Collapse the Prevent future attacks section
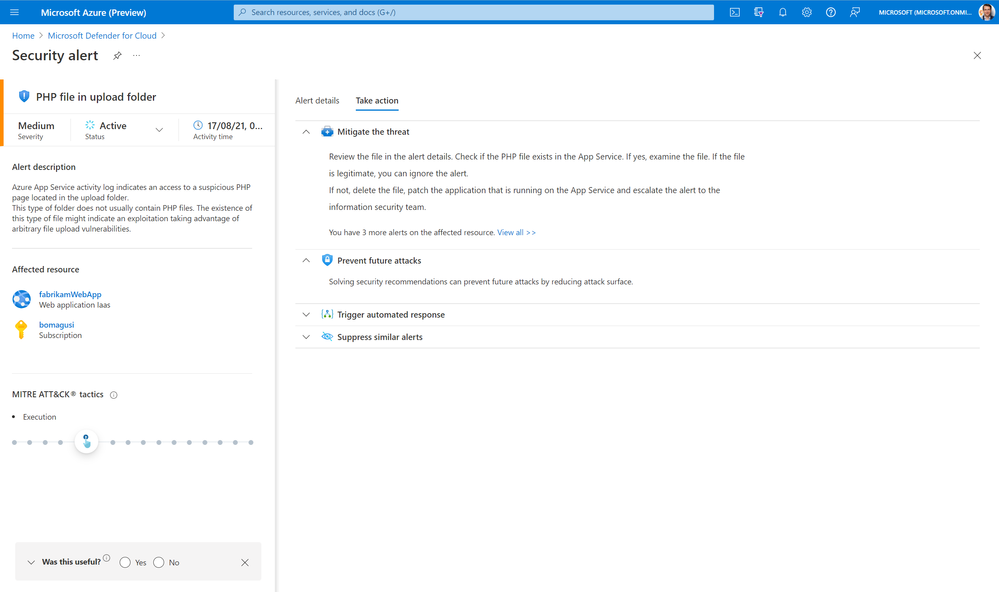The image size is (999, 592). click(306, 260)
